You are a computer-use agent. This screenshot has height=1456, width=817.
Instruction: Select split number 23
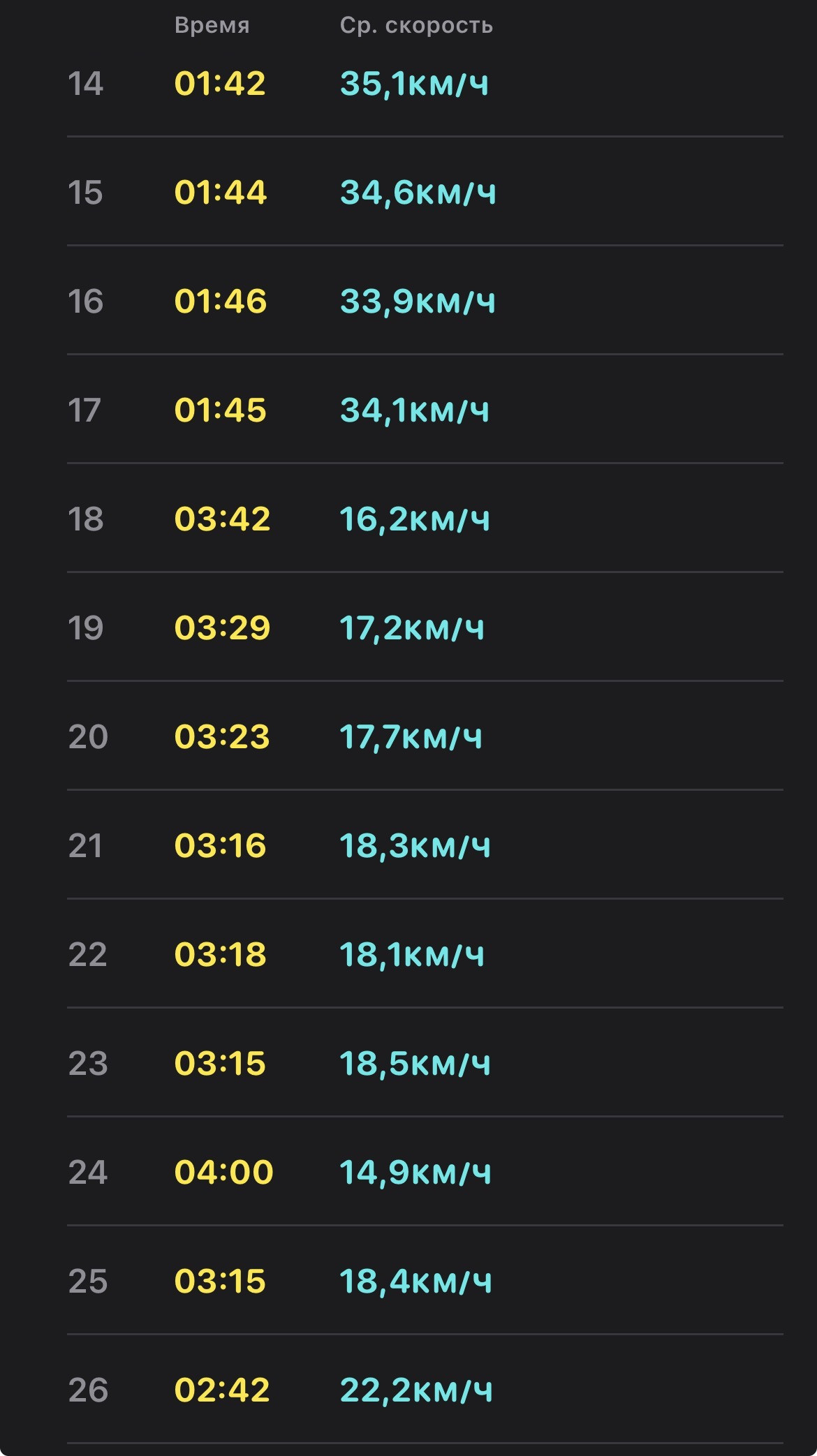88,1064
